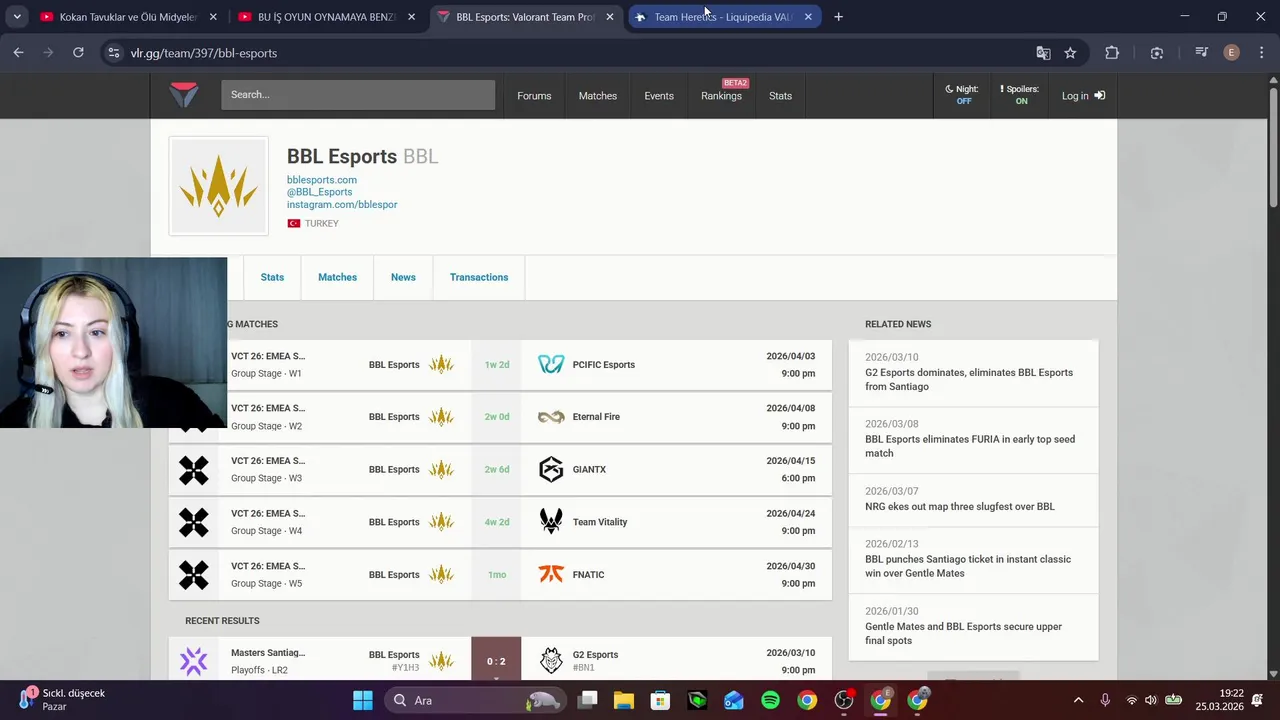Click the site information icon beside the URL

(x=113, y=53)
